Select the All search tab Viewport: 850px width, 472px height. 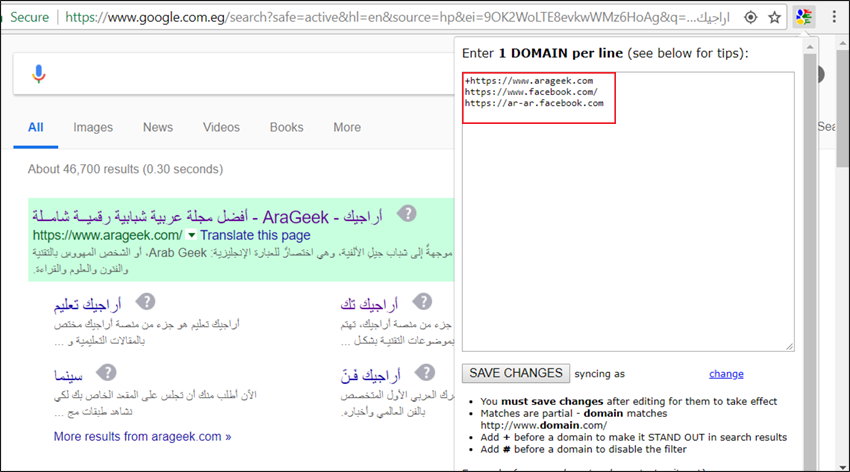pyautogui.click(x=36, y=127)
